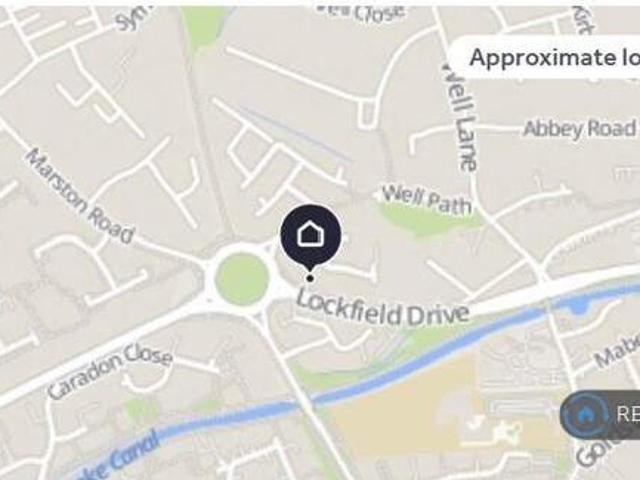Click the Marston Road label
Screen dimensions: 640x480
coord(80,196)
